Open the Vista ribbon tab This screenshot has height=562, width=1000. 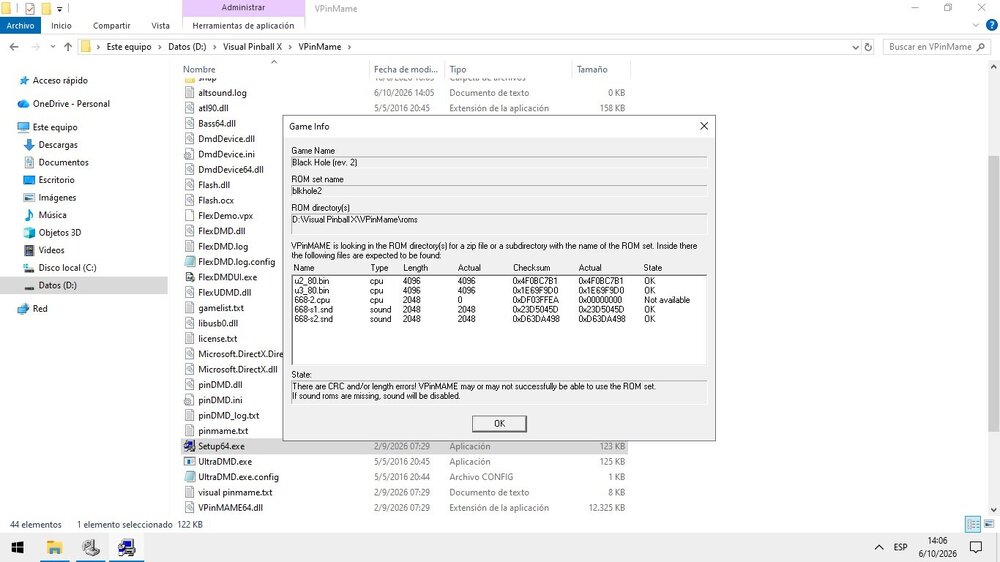point(161,26)
